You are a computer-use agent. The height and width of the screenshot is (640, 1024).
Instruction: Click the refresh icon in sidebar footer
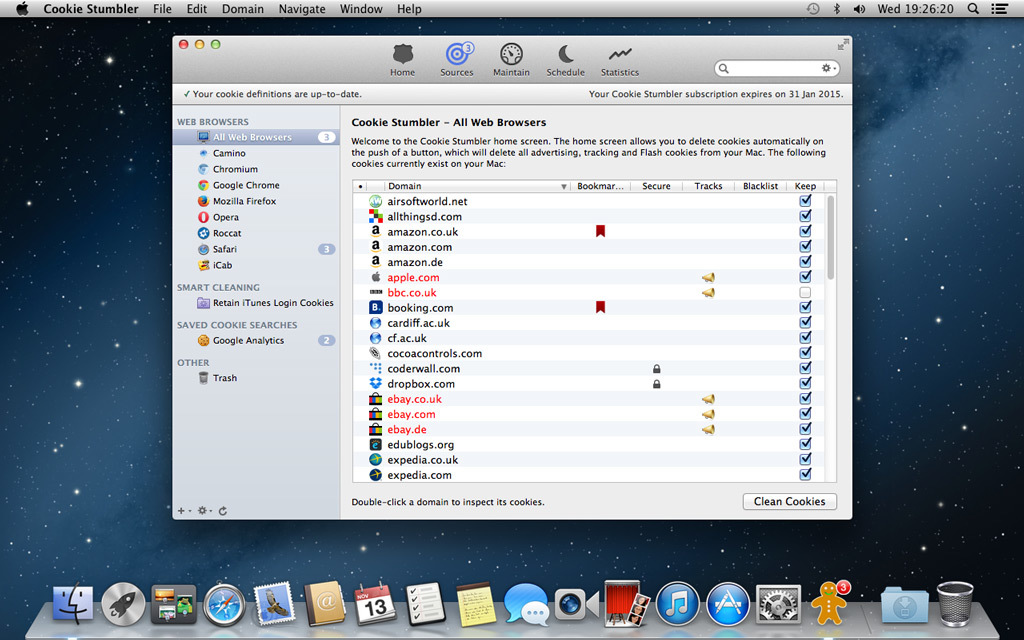point(223,511)
